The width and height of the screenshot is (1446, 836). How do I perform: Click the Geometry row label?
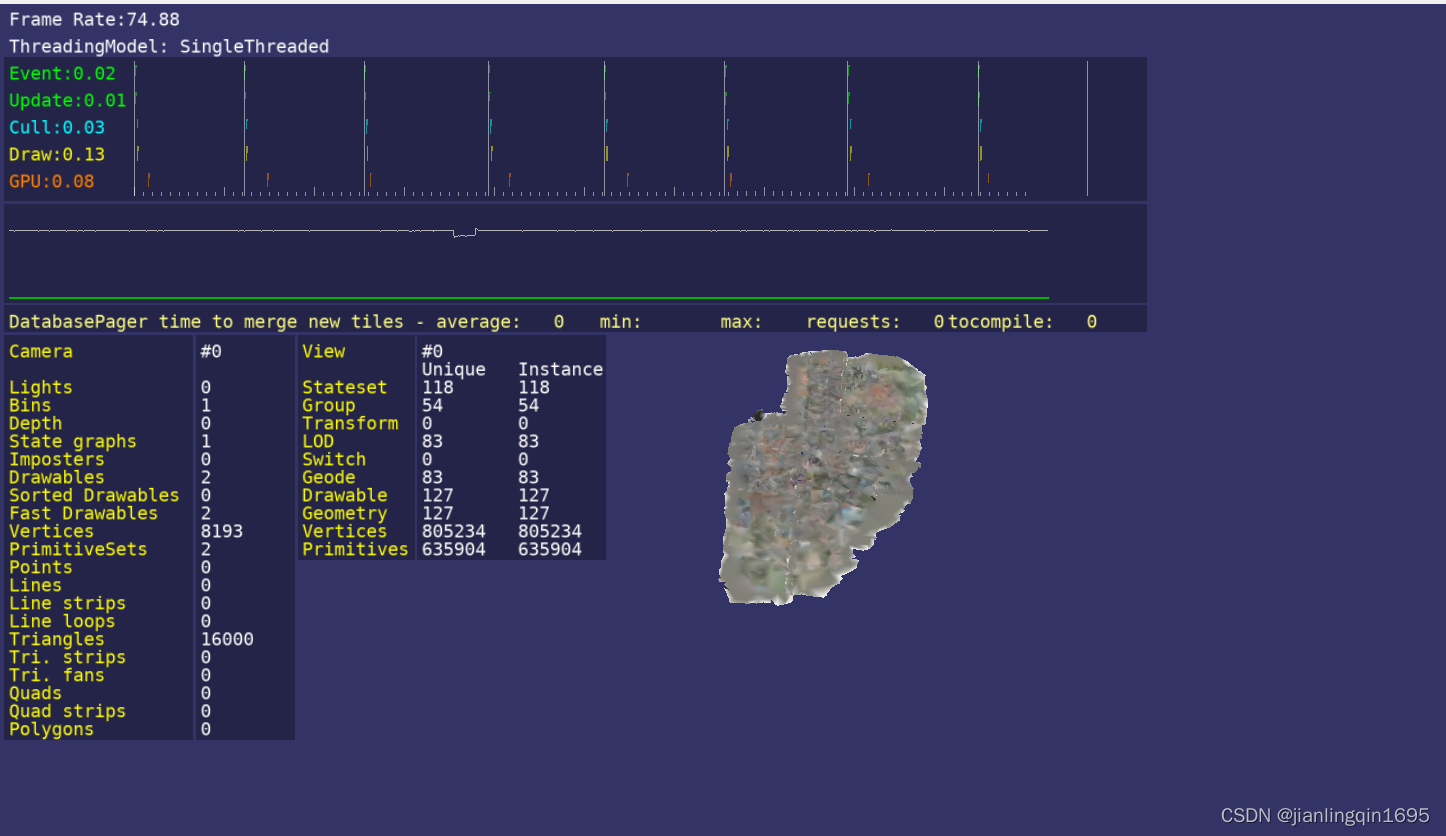click(345, 513)
